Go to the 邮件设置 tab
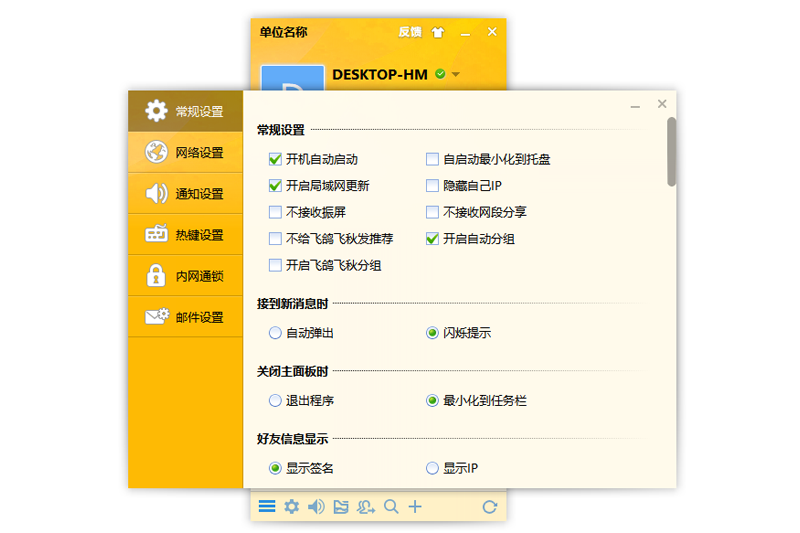This screenshot has height=533, width=800. [185, 317]
